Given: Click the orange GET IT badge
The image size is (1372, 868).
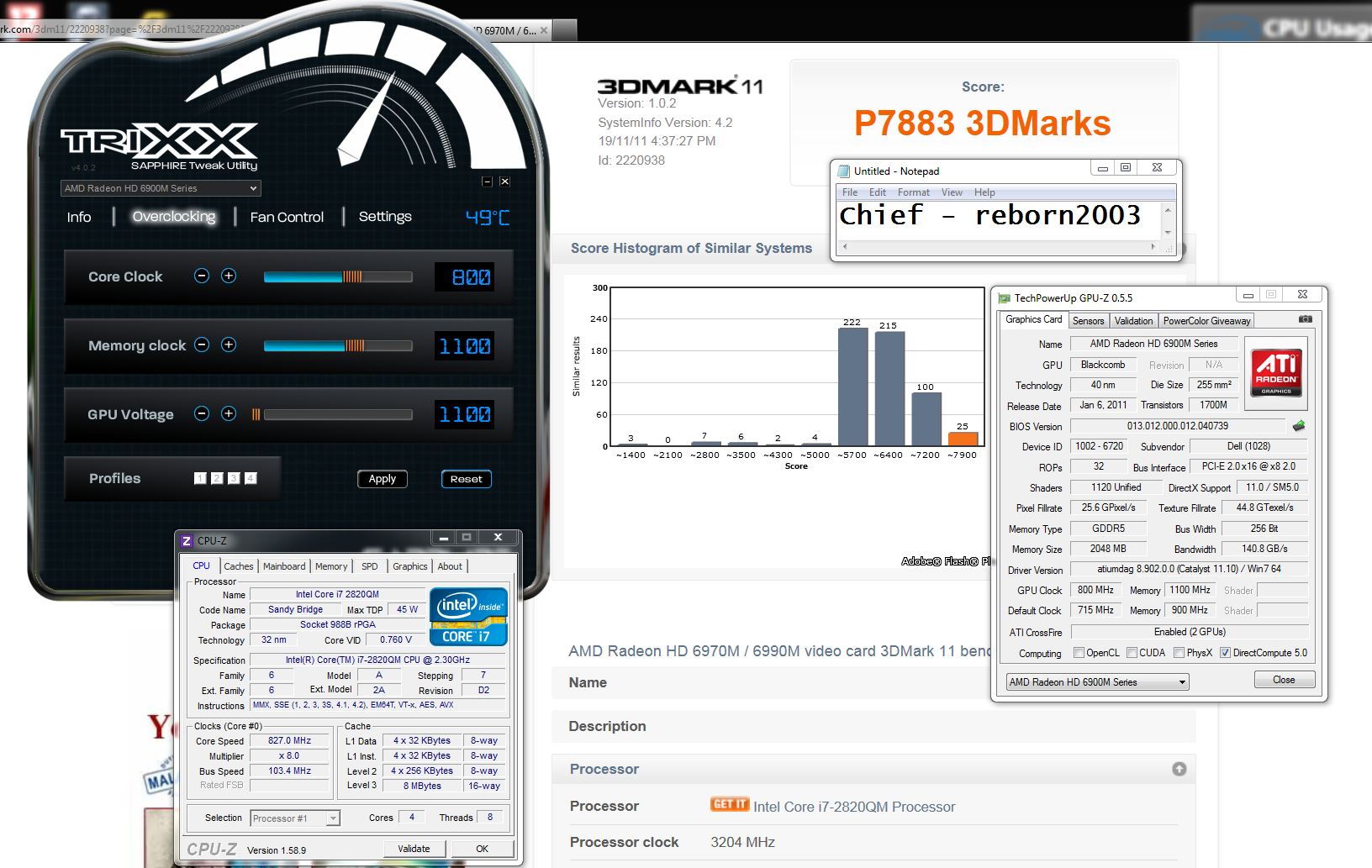Looking at the screenshot, I should (x=729, y=805).
